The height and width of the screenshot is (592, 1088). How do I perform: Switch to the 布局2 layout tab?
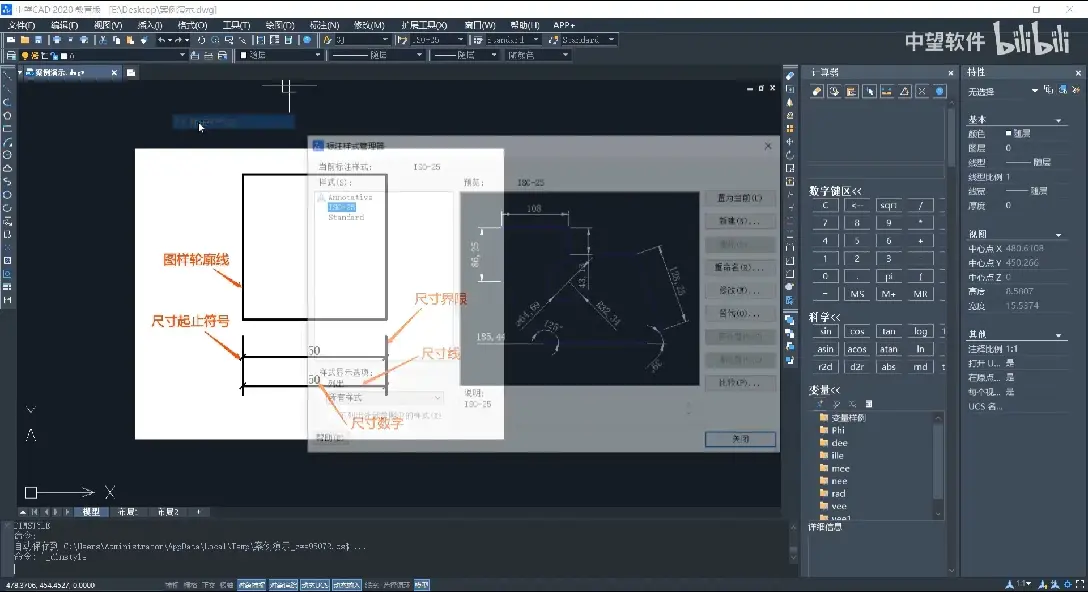[167, 512]
